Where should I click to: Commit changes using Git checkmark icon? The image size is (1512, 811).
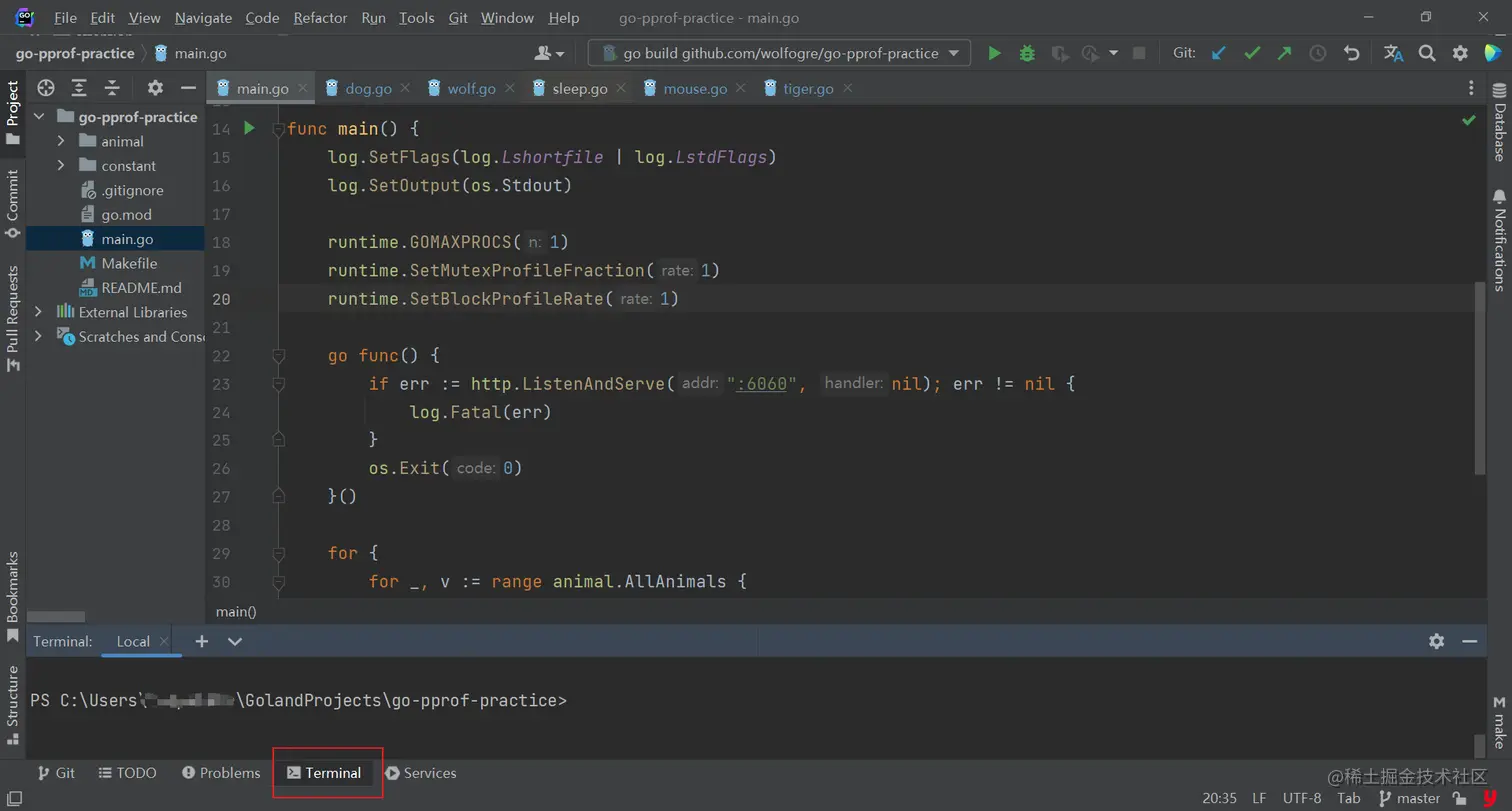point(1252,53)
